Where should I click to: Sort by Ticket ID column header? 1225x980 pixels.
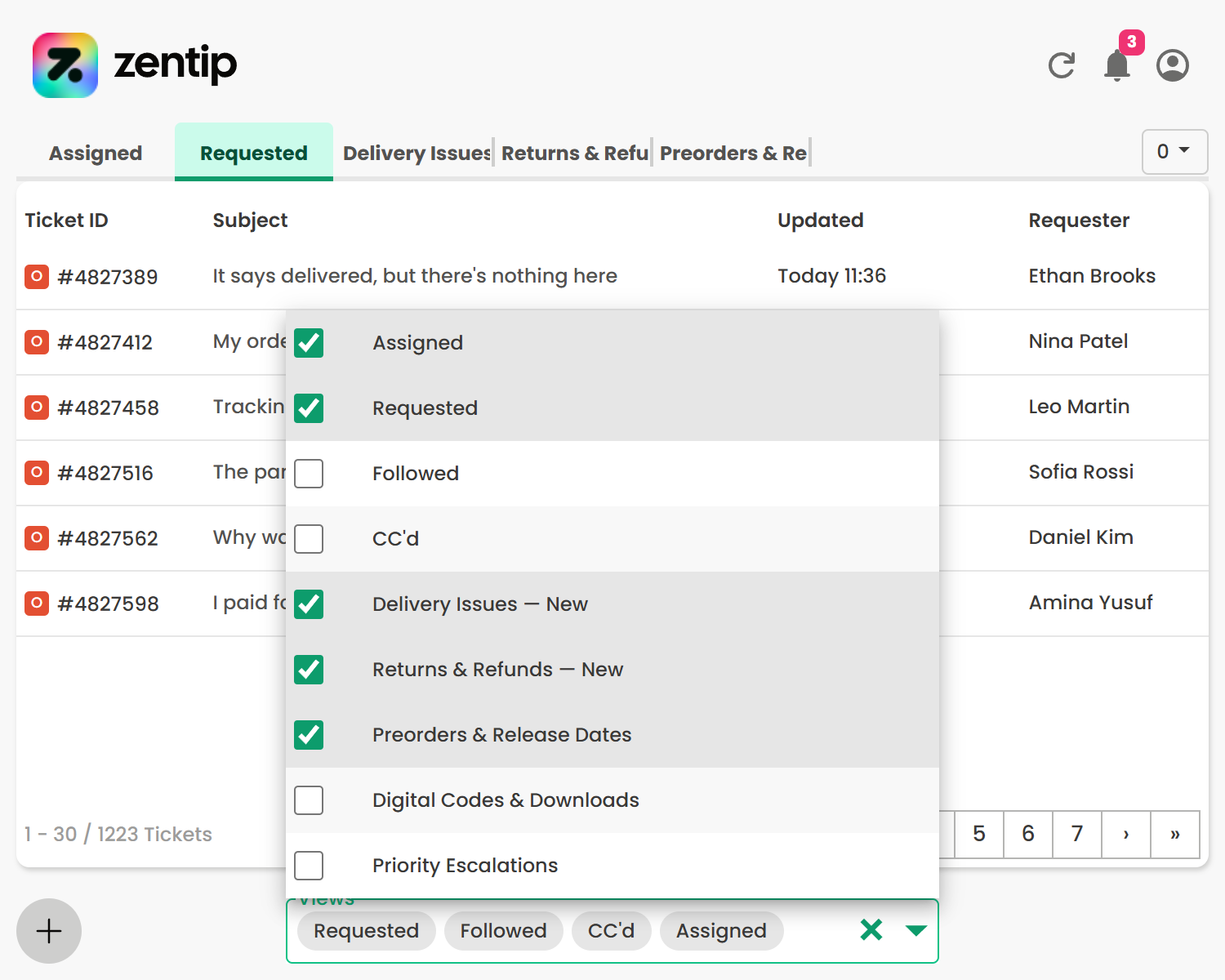click(66, 220)
